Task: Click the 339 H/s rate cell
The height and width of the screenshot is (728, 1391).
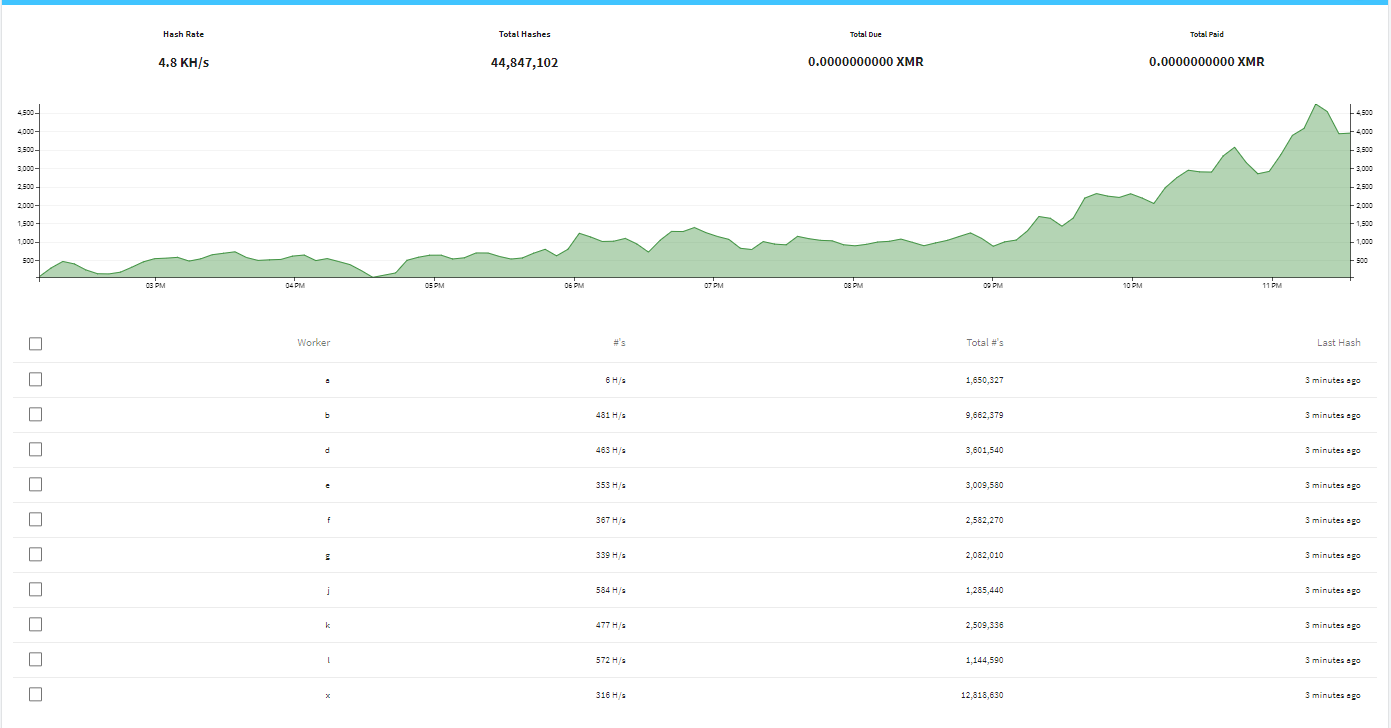Action: [611, 555]
